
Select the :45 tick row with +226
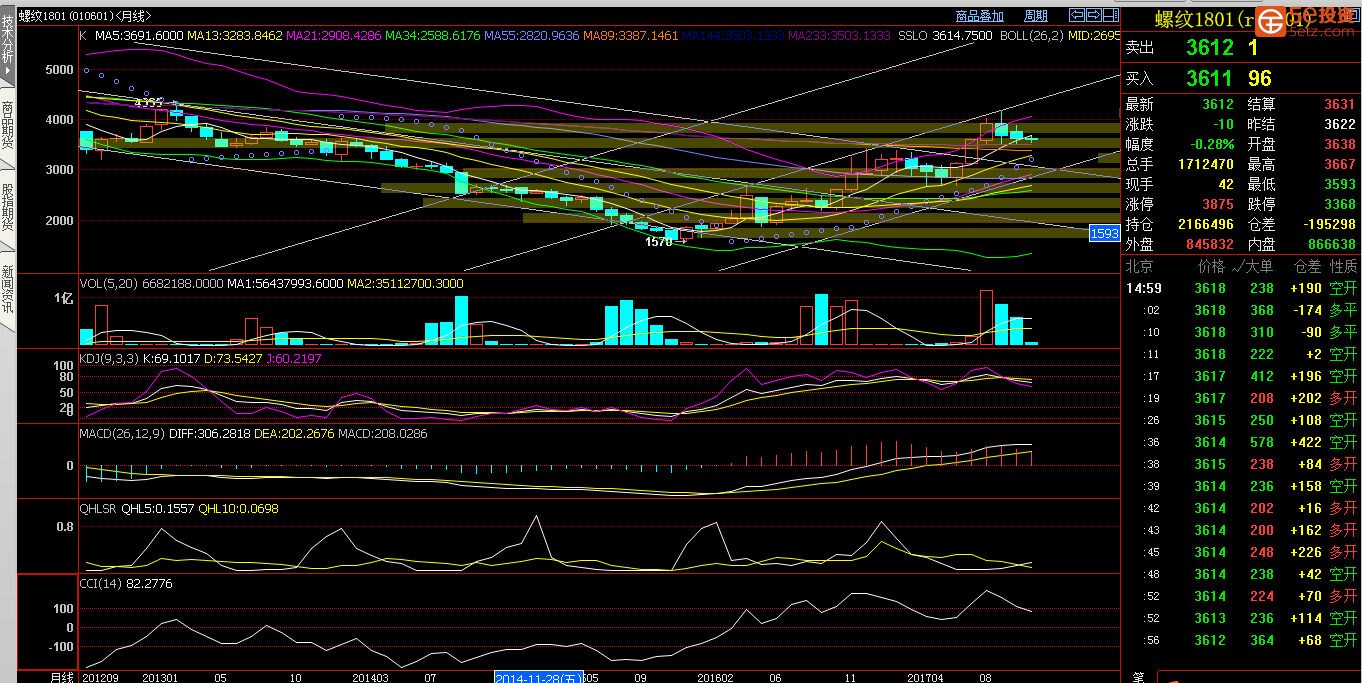(1241, 552)
